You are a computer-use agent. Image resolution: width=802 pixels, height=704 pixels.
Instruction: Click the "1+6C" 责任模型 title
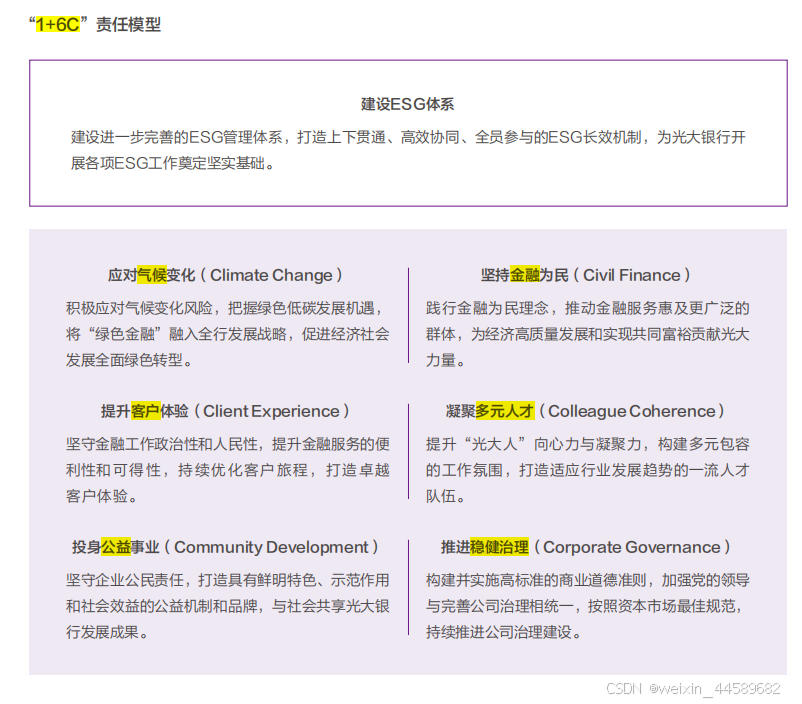pos(95,24)
